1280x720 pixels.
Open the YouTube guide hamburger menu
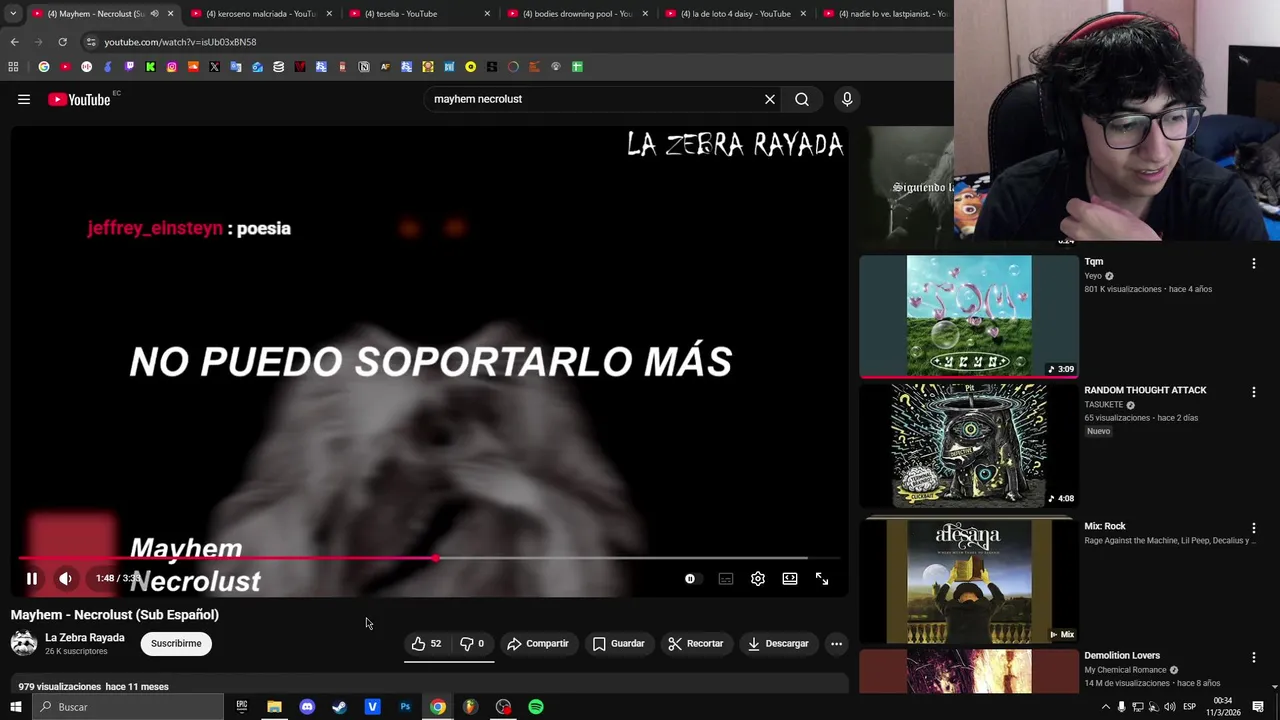[x=24, y=99]
